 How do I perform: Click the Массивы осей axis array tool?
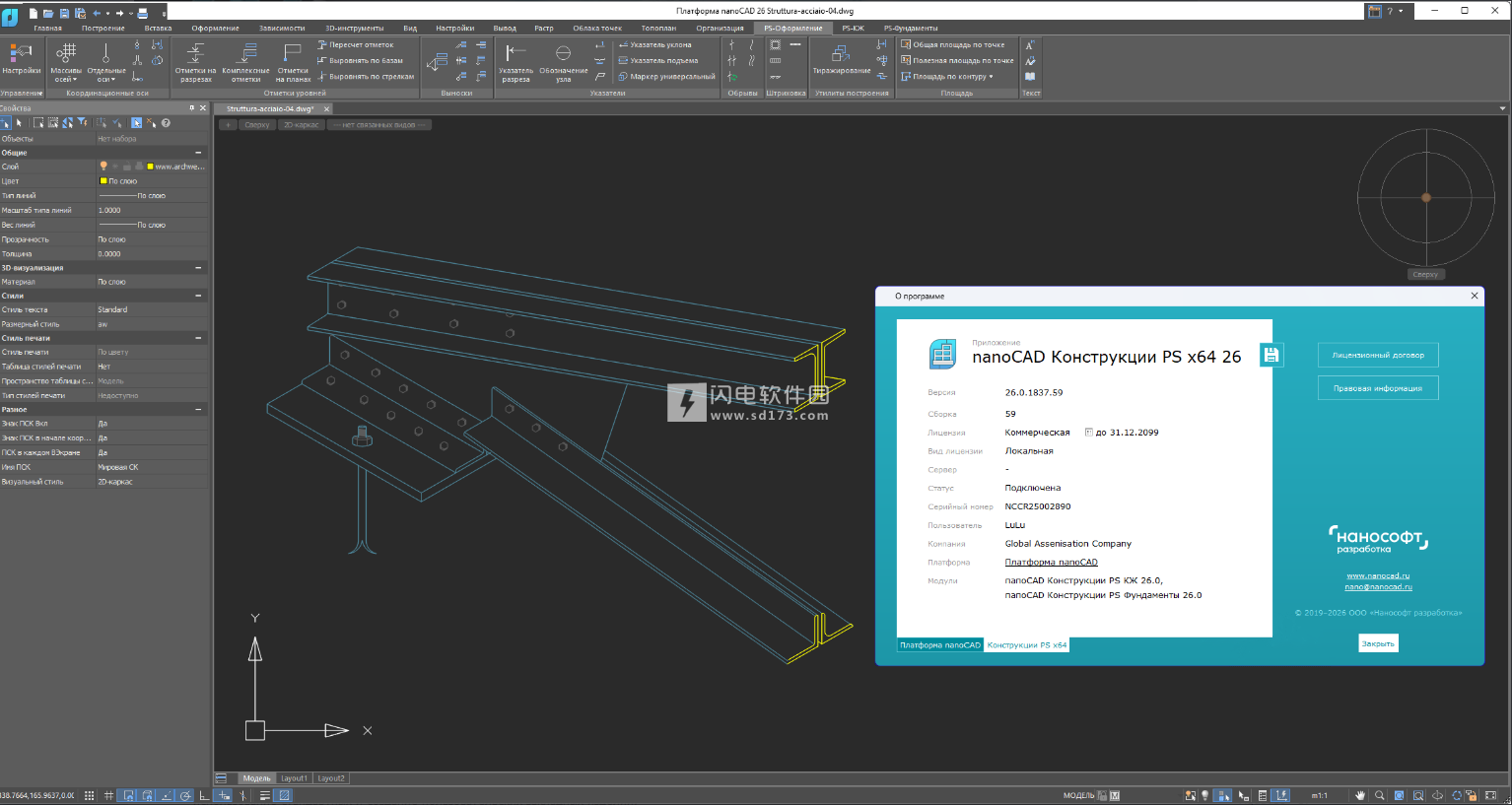(x=66, y=62)
